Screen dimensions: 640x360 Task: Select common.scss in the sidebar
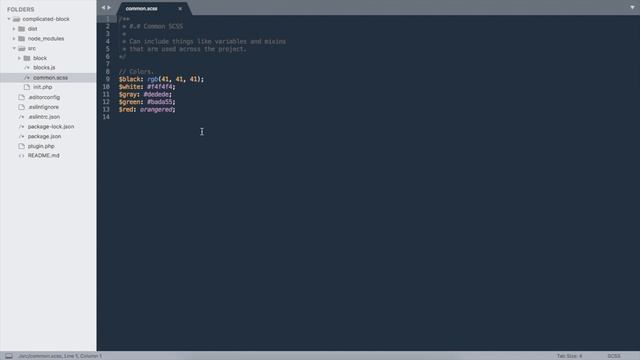click(x=51, y=77)
